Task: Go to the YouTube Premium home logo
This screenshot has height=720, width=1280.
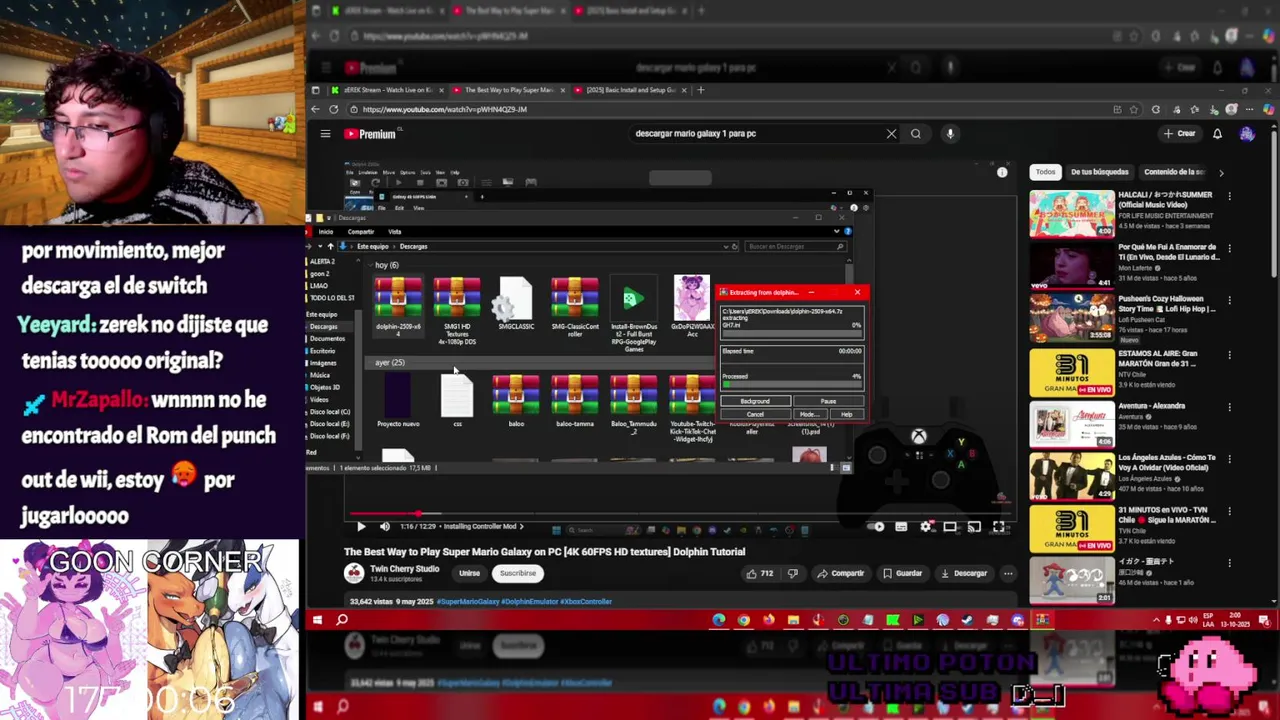Action: coord(370,134)
